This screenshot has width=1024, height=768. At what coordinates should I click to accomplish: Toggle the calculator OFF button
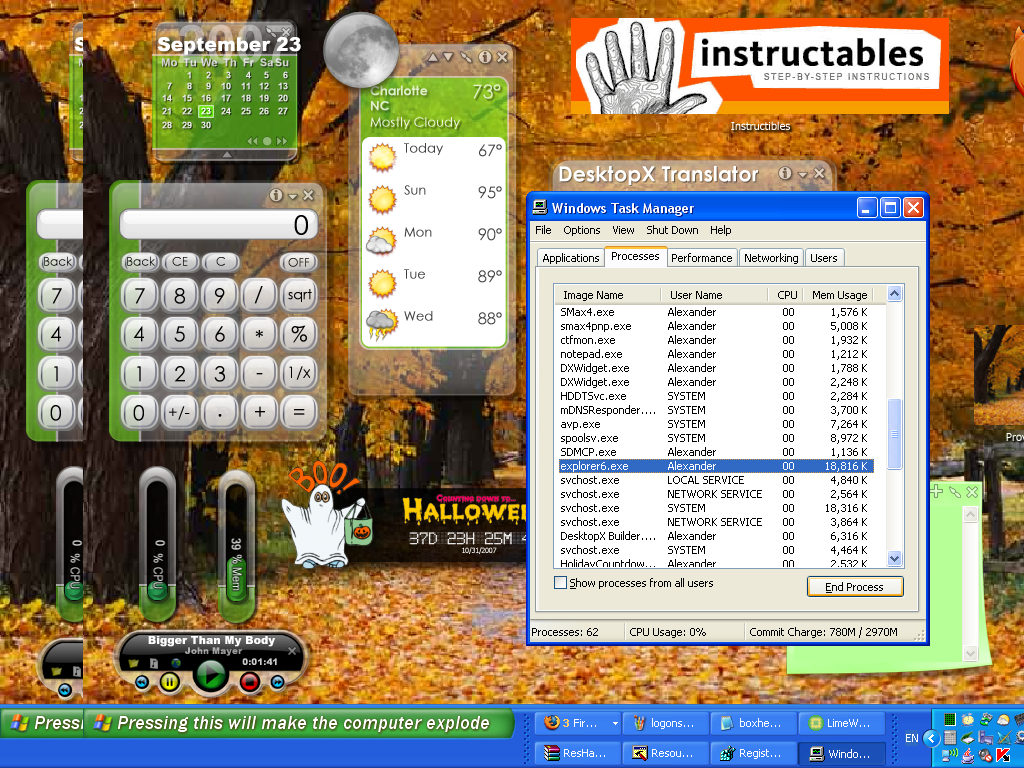coord(298,262)
